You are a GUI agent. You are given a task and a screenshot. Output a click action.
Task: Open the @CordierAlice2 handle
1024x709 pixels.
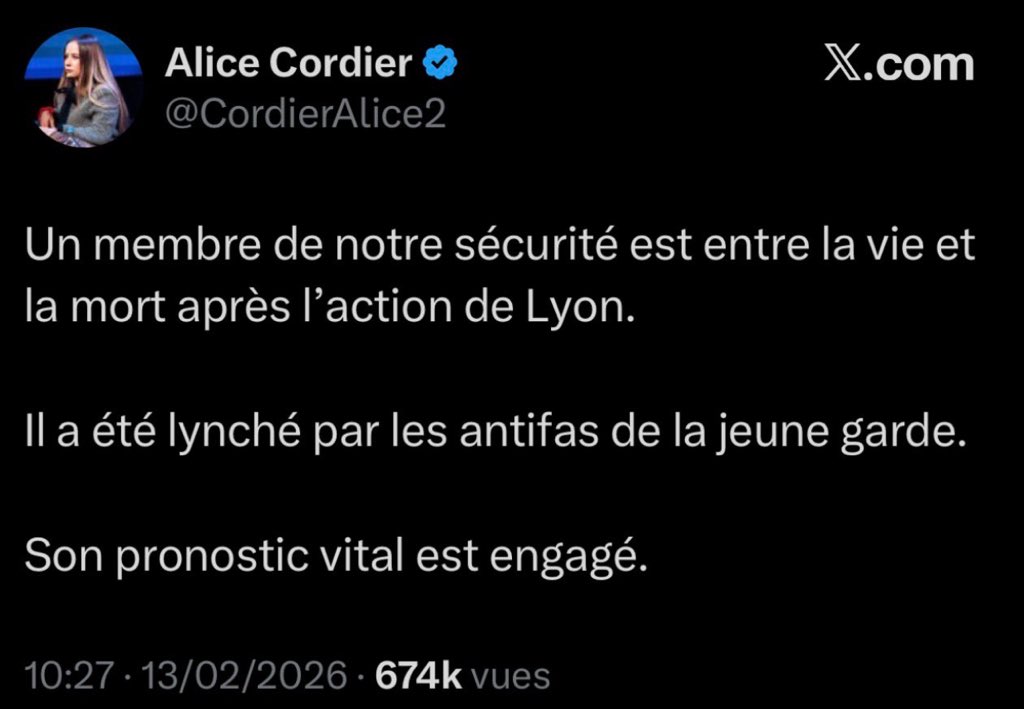tap(306, 114)
